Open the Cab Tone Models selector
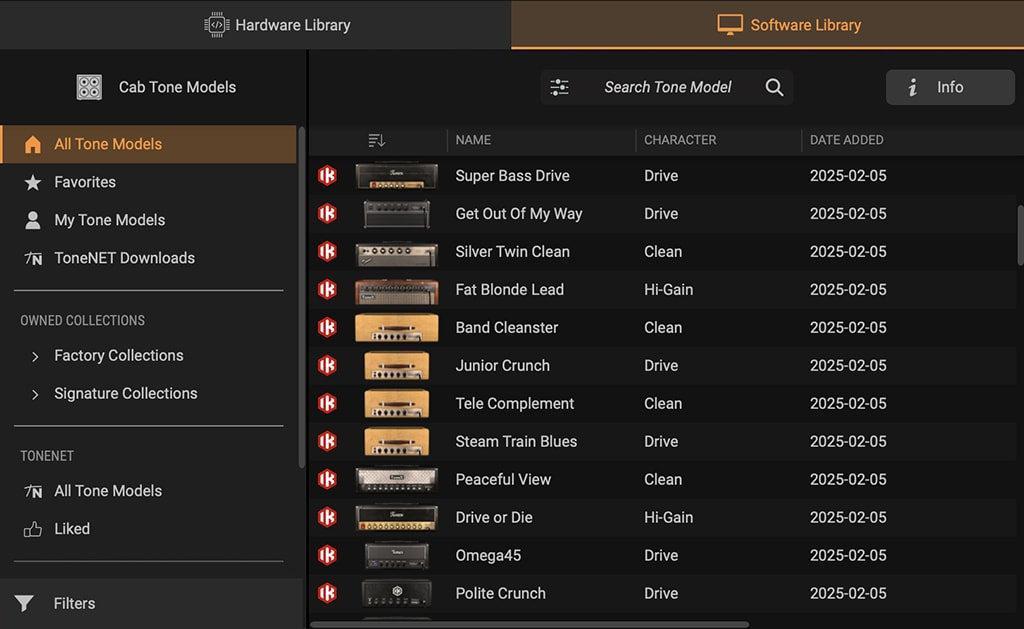Image resolution: width=1024 pixels, height=629 pixels. [x=155, y=87]
